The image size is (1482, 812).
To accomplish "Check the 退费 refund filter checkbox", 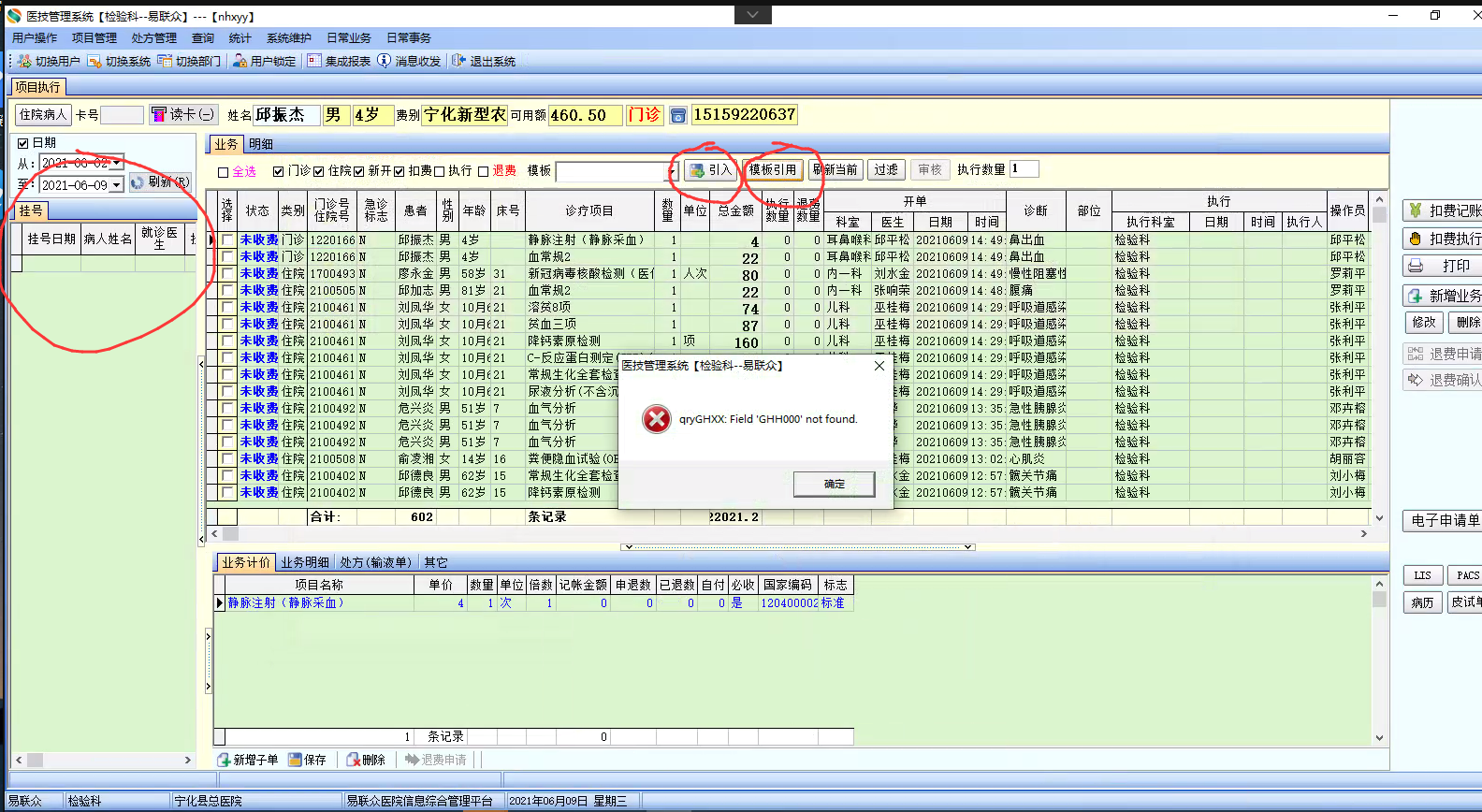I will [483, 171].
